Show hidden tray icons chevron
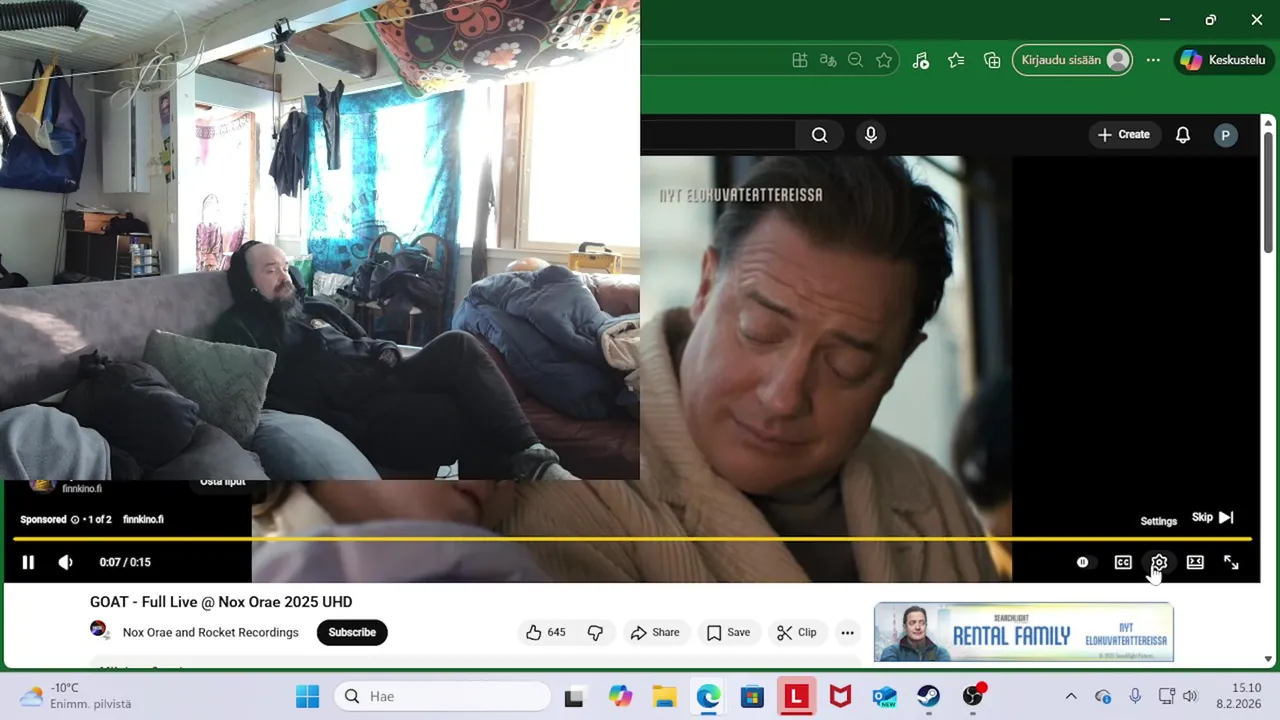 1071,696
